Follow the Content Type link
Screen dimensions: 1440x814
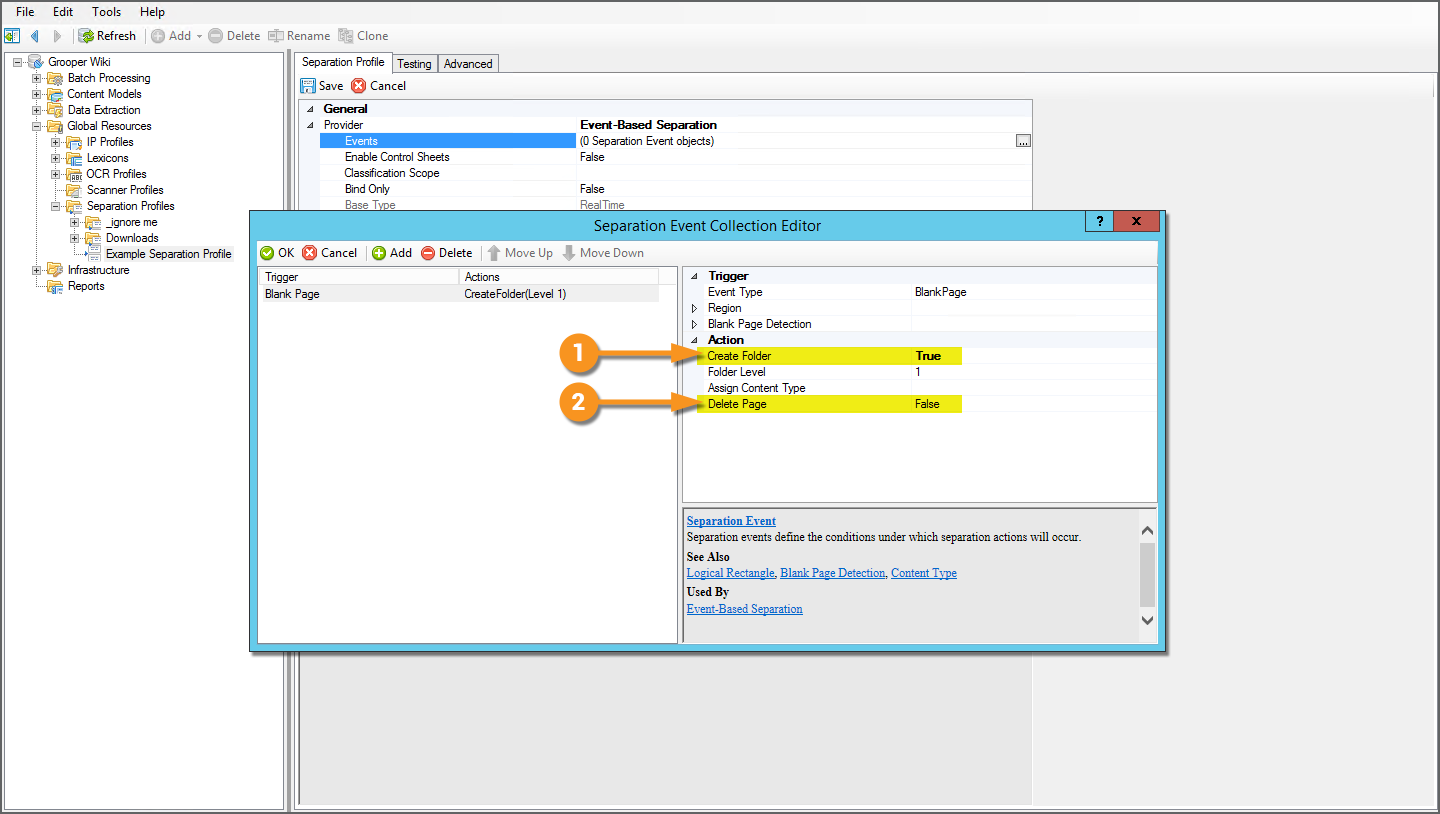[924, 573]
